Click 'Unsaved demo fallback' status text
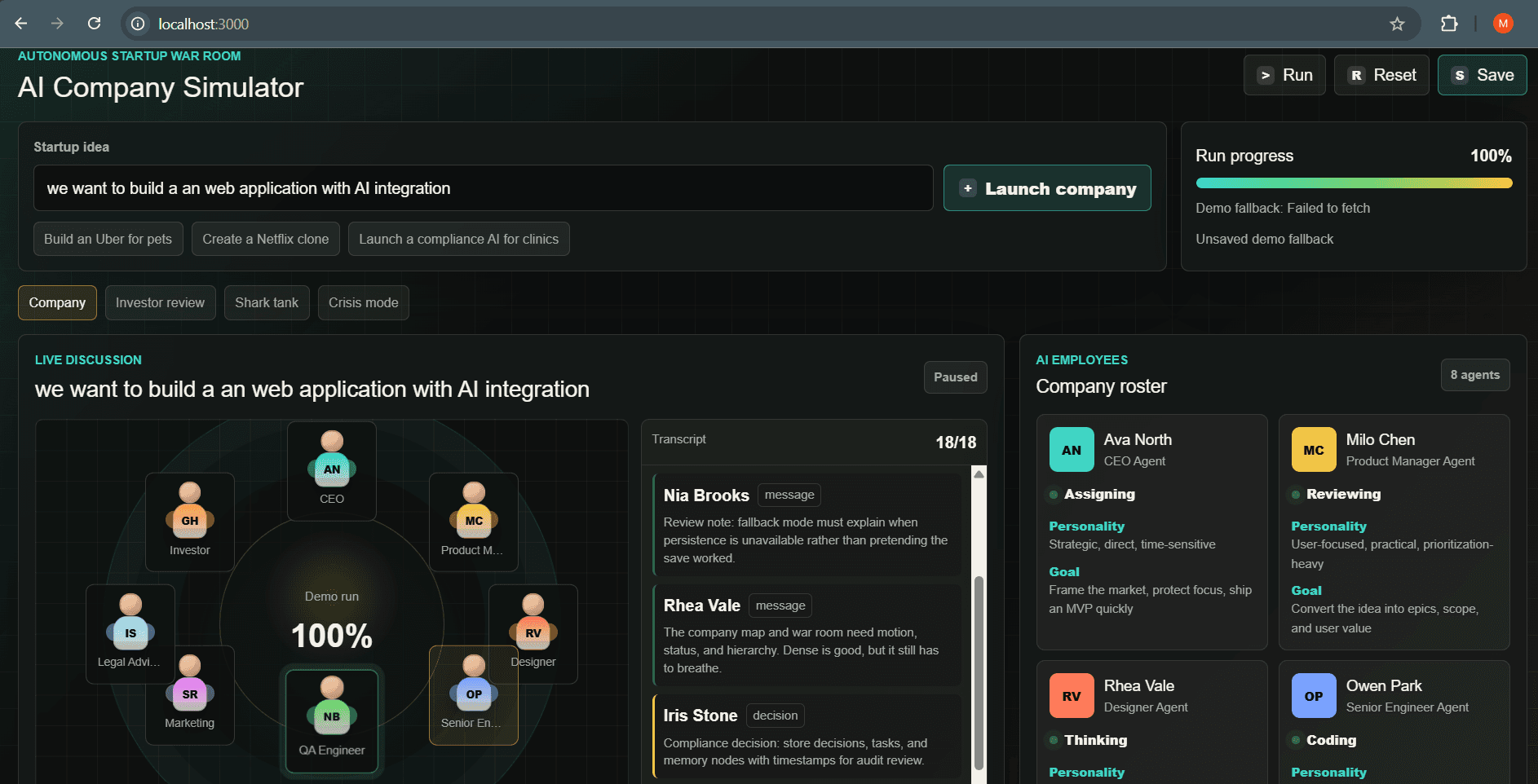 point(1264,239)
